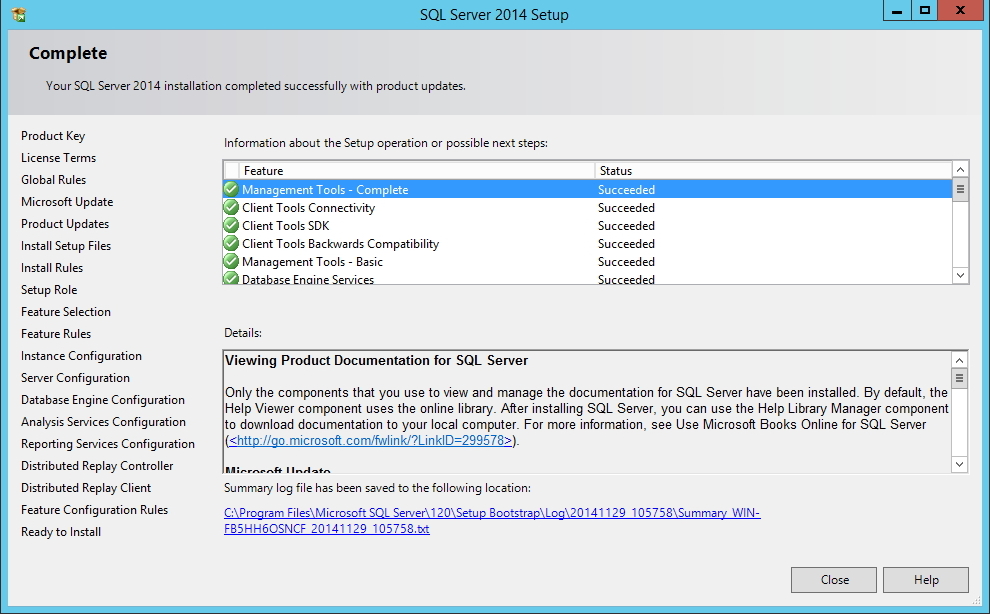The height and width of the screenshot is (614, 990).
Task: Select Client Tools Backwards Compatibility row
Action: pyautogui.click(x=588, y=244)
